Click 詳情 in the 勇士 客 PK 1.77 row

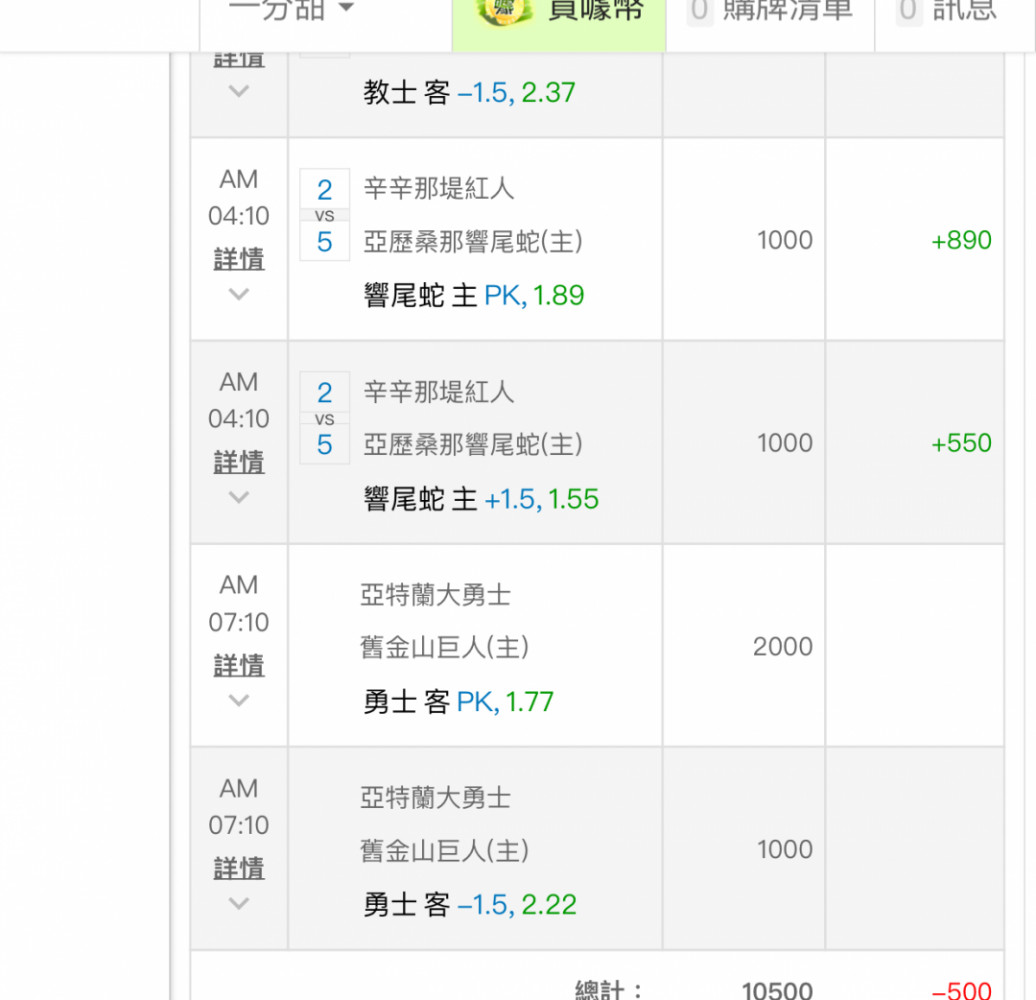(x=239, y=666)
